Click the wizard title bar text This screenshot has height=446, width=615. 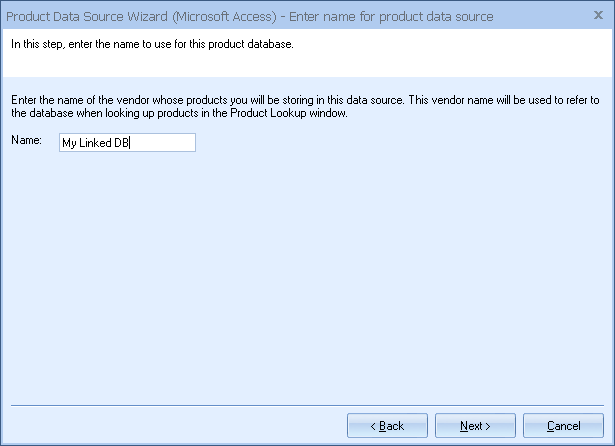[250, 16]
